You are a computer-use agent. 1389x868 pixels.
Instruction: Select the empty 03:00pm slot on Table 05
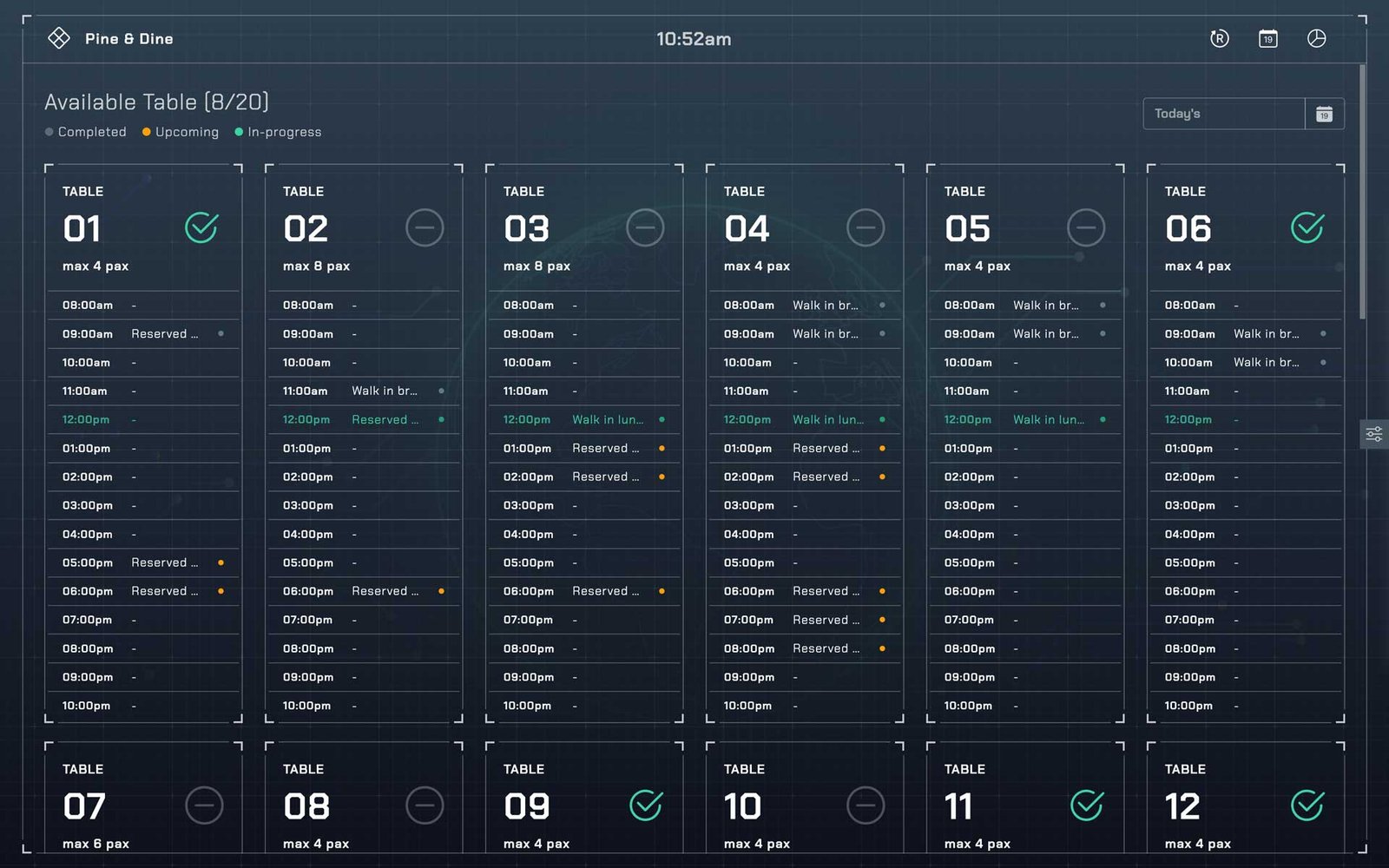1024,505
